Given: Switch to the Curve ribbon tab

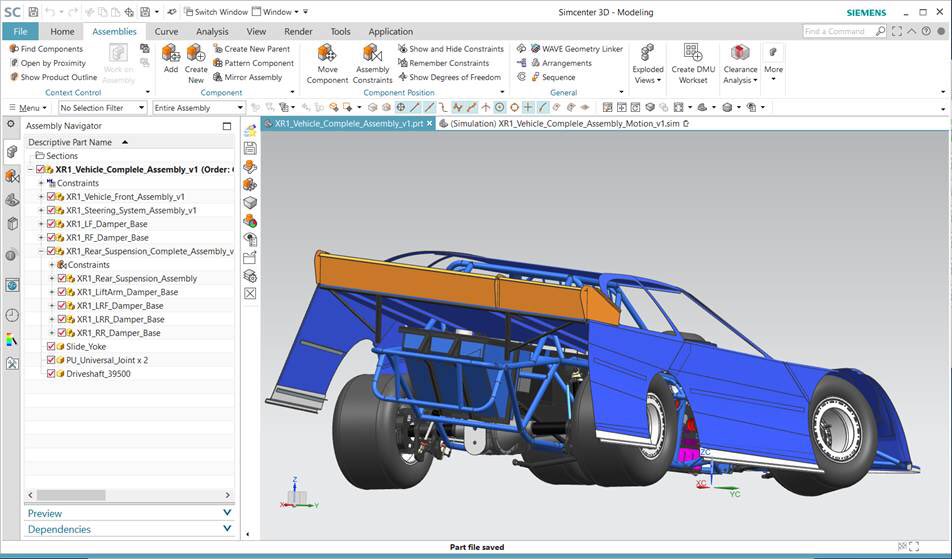Looking at the screenshot, I should pyautogui.click(x=166, y=32).
